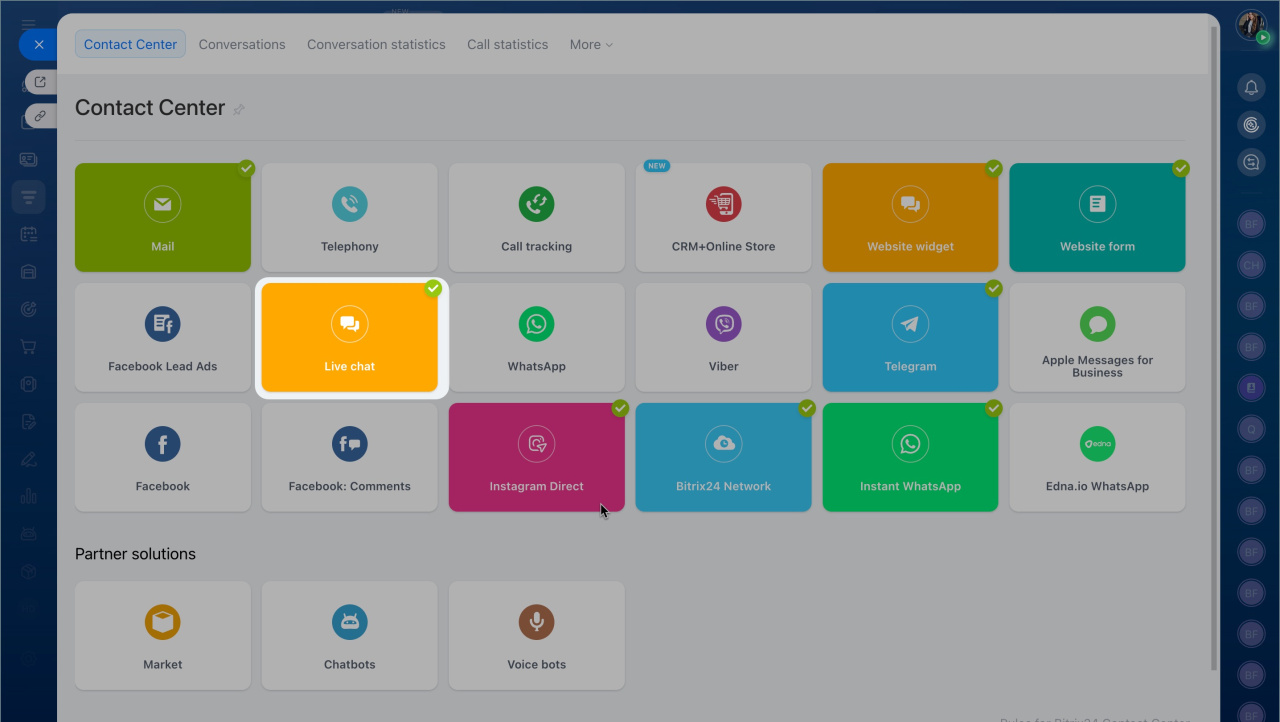Open the Market partner solution

pyautogui.click(x=163, y=636)
